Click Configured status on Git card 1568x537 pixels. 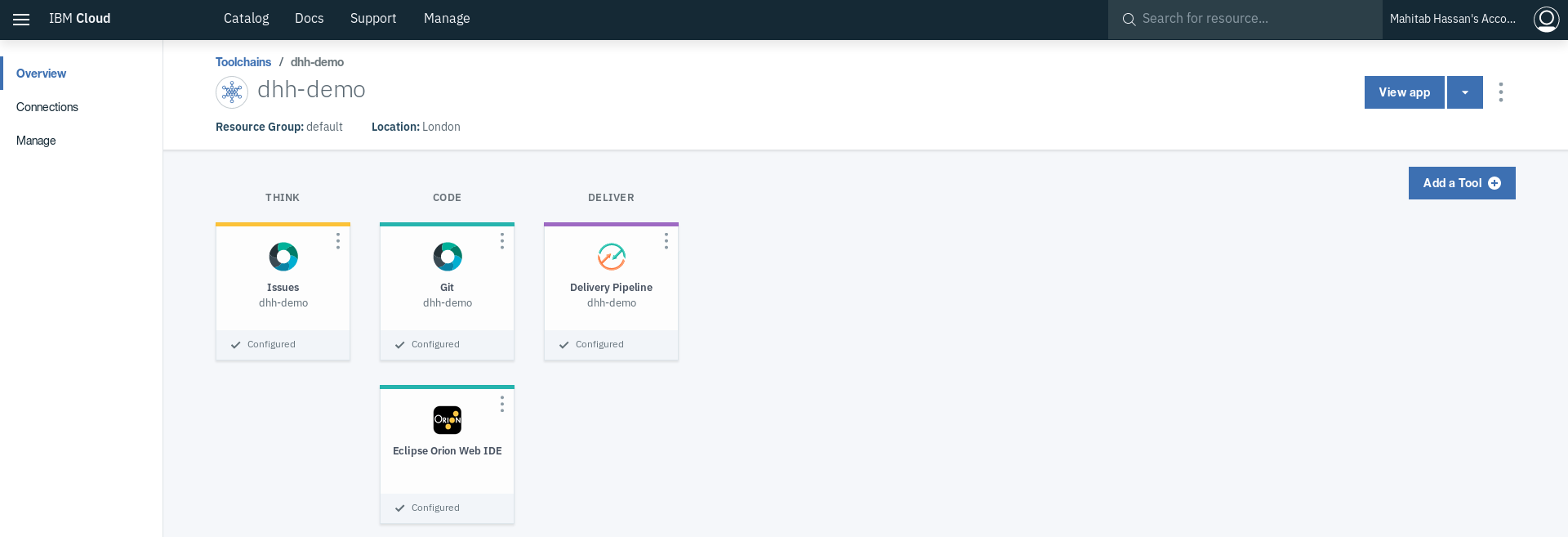[x=427, y=345]
